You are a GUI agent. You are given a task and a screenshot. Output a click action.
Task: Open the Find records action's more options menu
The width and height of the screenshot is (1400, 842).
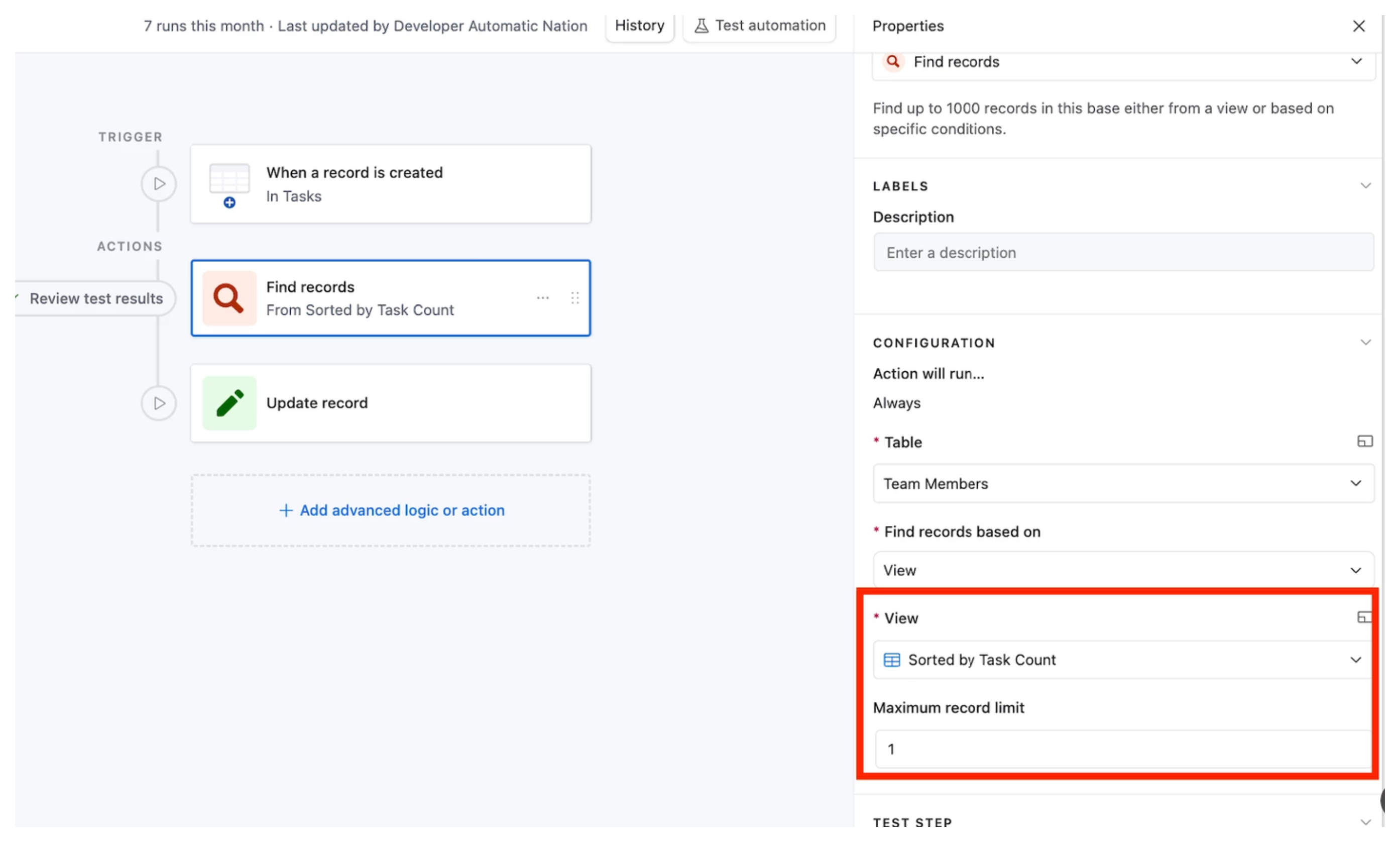(x=542, y=297)
